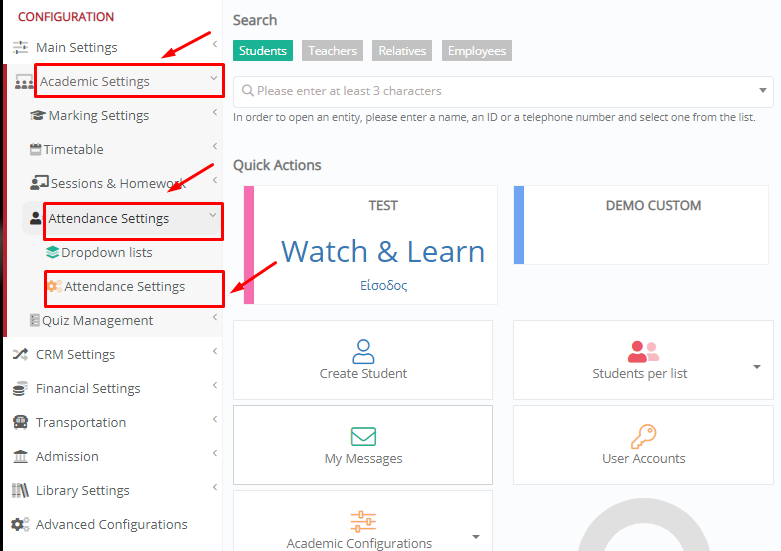Expand Quiz Management with its chevron
Image resolution: width=781 pixels, height=551 pixels.
pyautogui.click(x=215, y=317)
